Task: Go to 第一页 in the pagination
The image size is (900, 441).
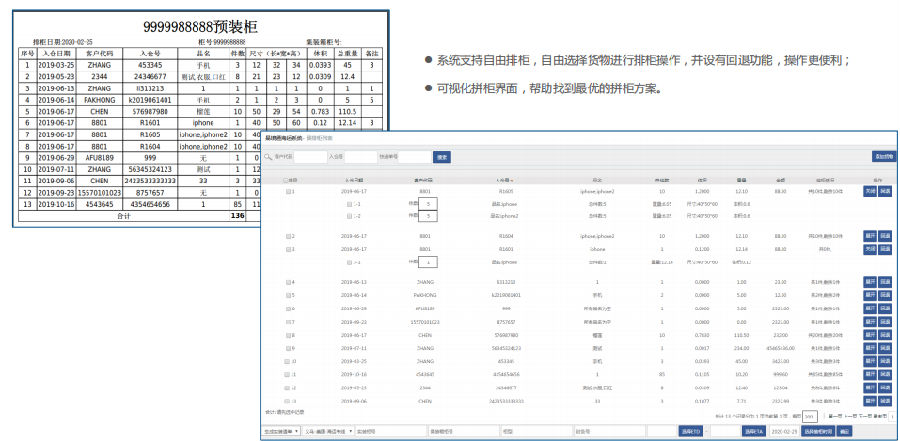Action: coord(836,416)
